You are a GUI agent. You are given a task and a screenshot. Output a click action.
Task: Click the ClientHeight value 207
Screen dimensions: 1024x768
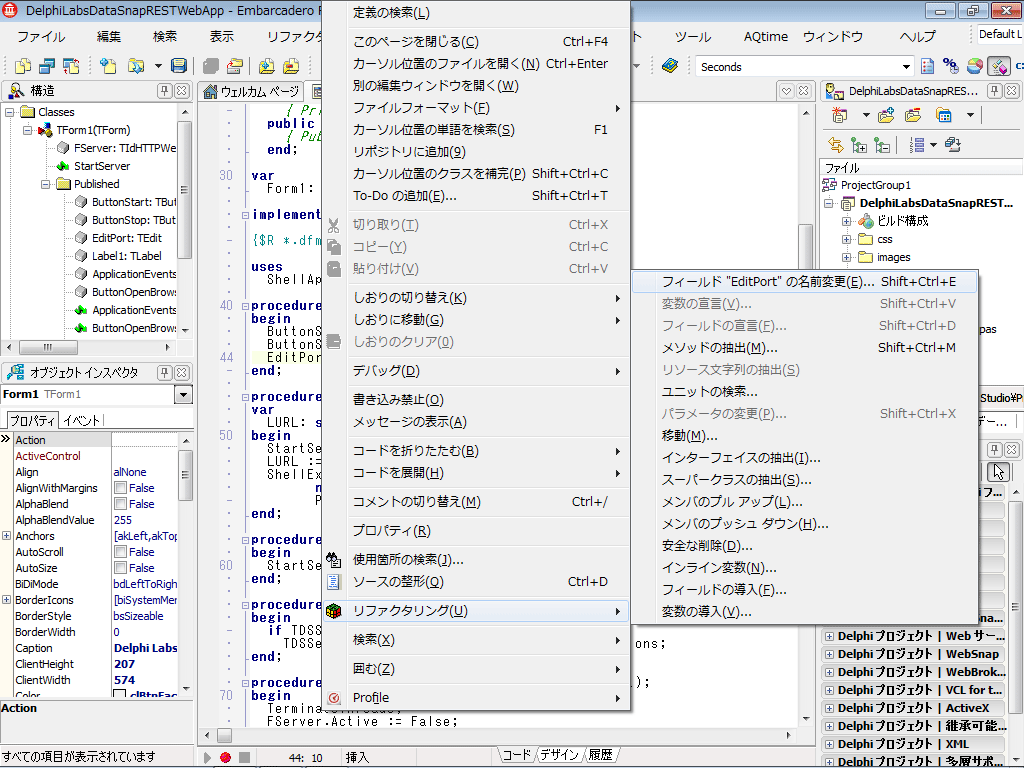click(x=145, y=664)
